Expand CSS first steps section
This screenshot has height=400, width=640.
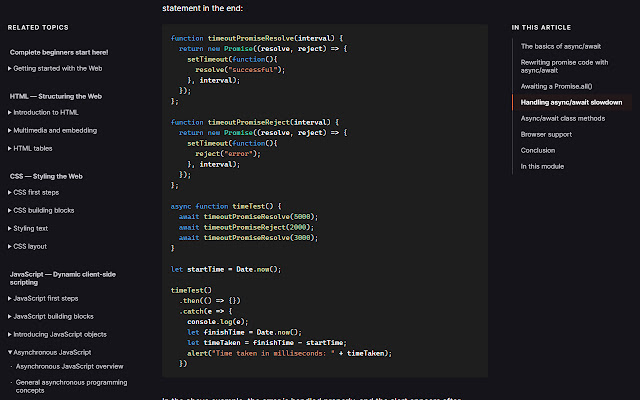pyautogui.click(x=33, y=193)
